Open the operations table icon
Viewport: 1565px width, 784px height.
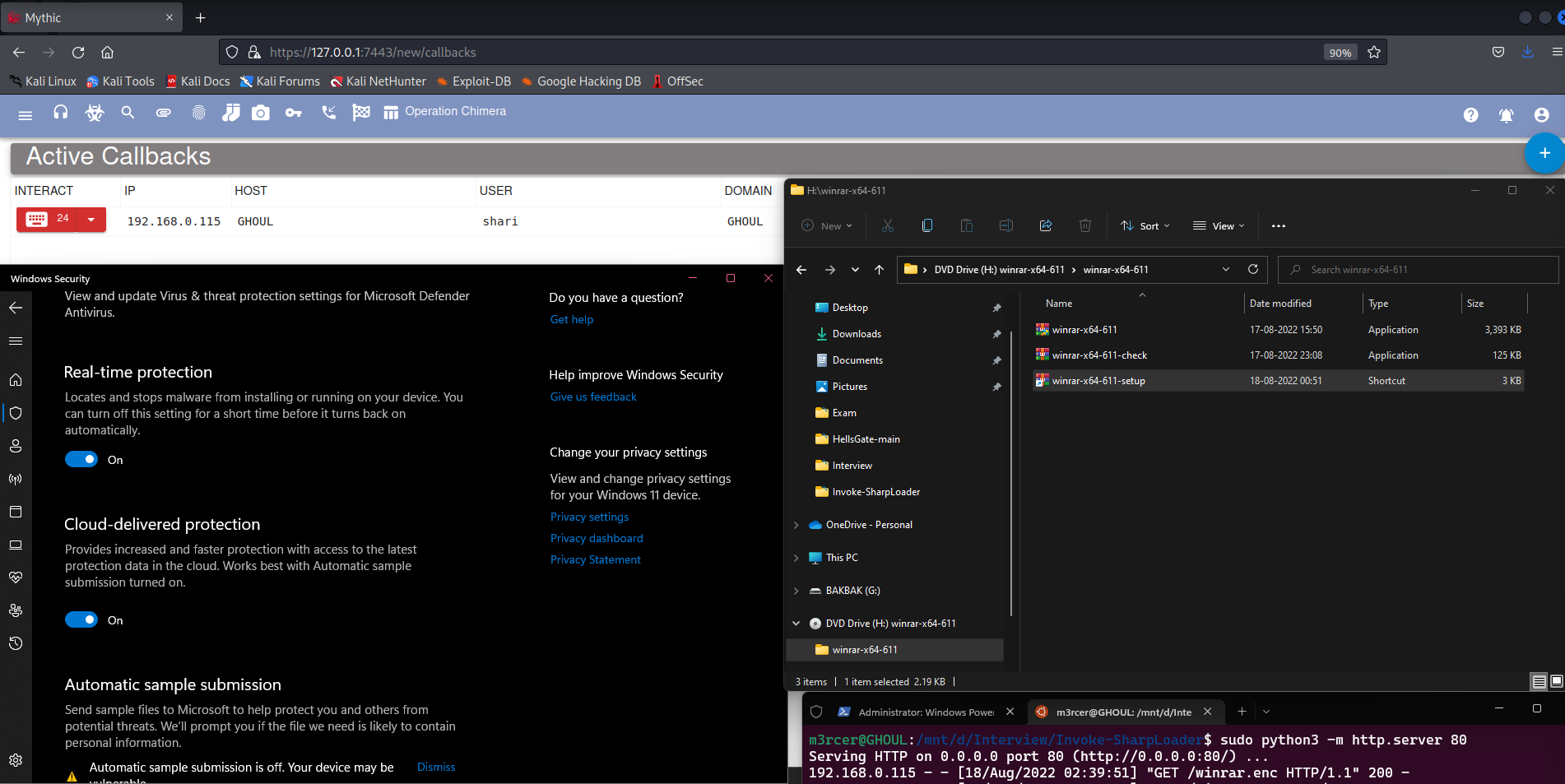(x=391, y=113)
